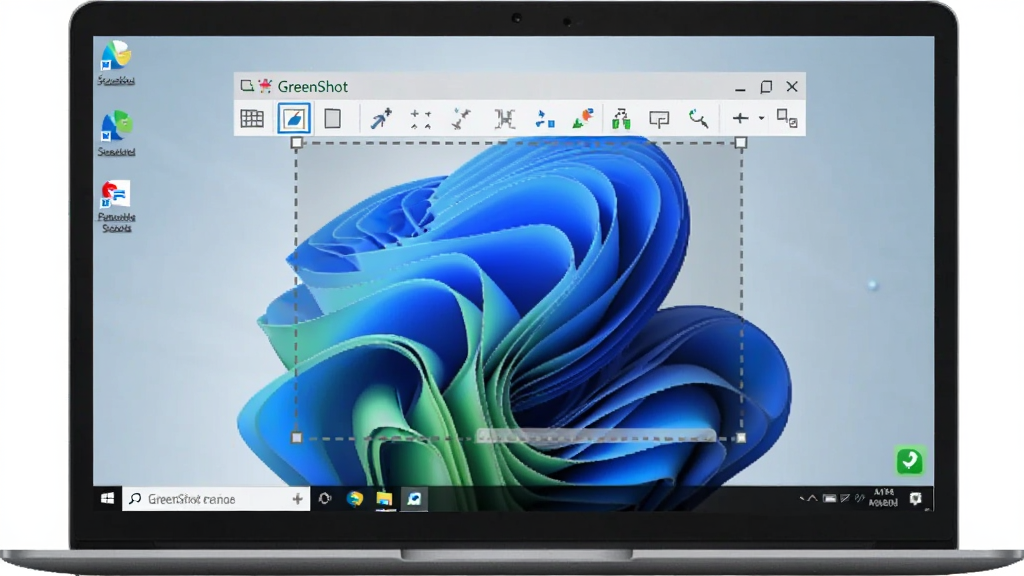The image size is (1024, 576).
Task: Click the magnifier zoom tool icon
Action: 698,118
